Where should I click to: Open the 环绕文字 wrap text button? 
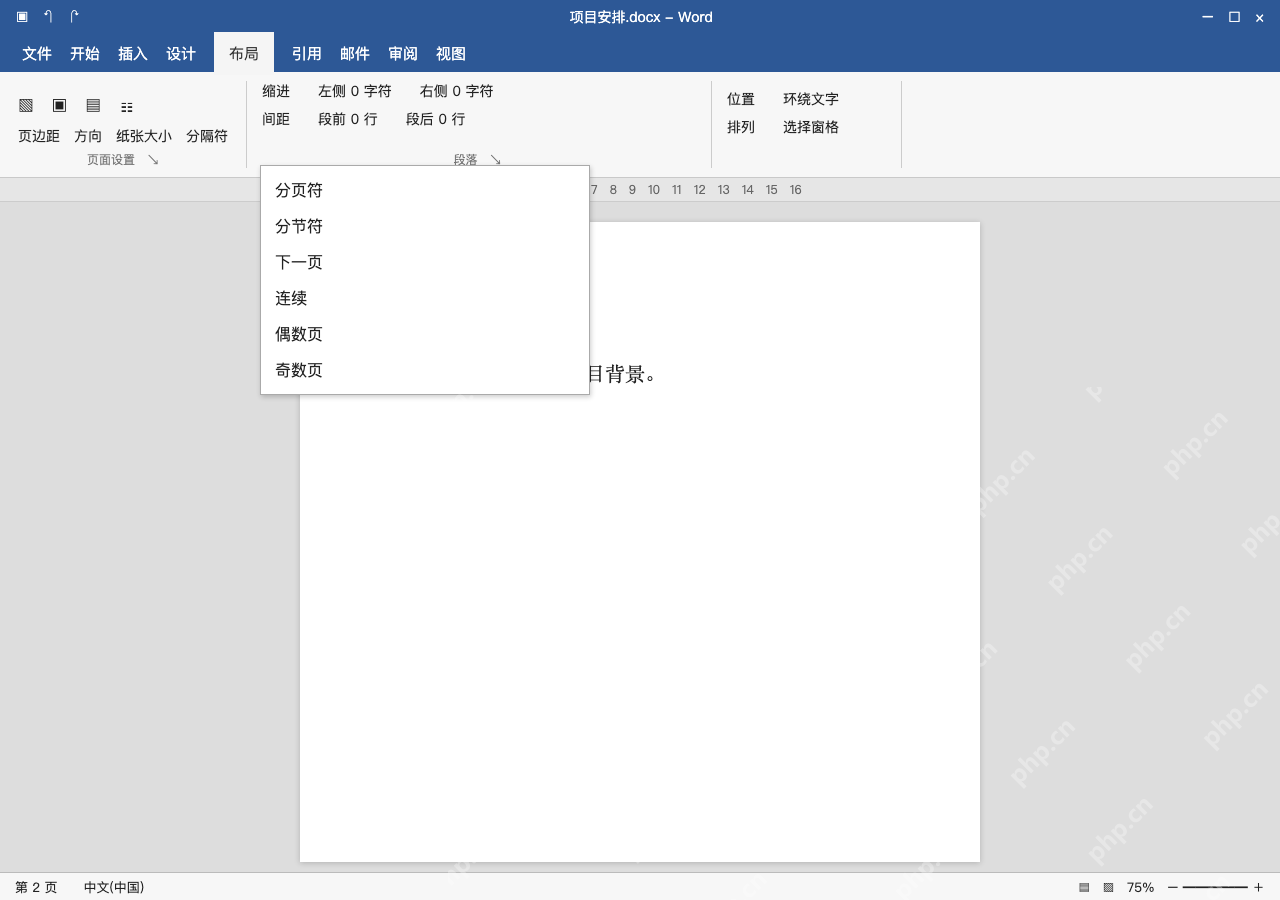click(x=811, y=99)
